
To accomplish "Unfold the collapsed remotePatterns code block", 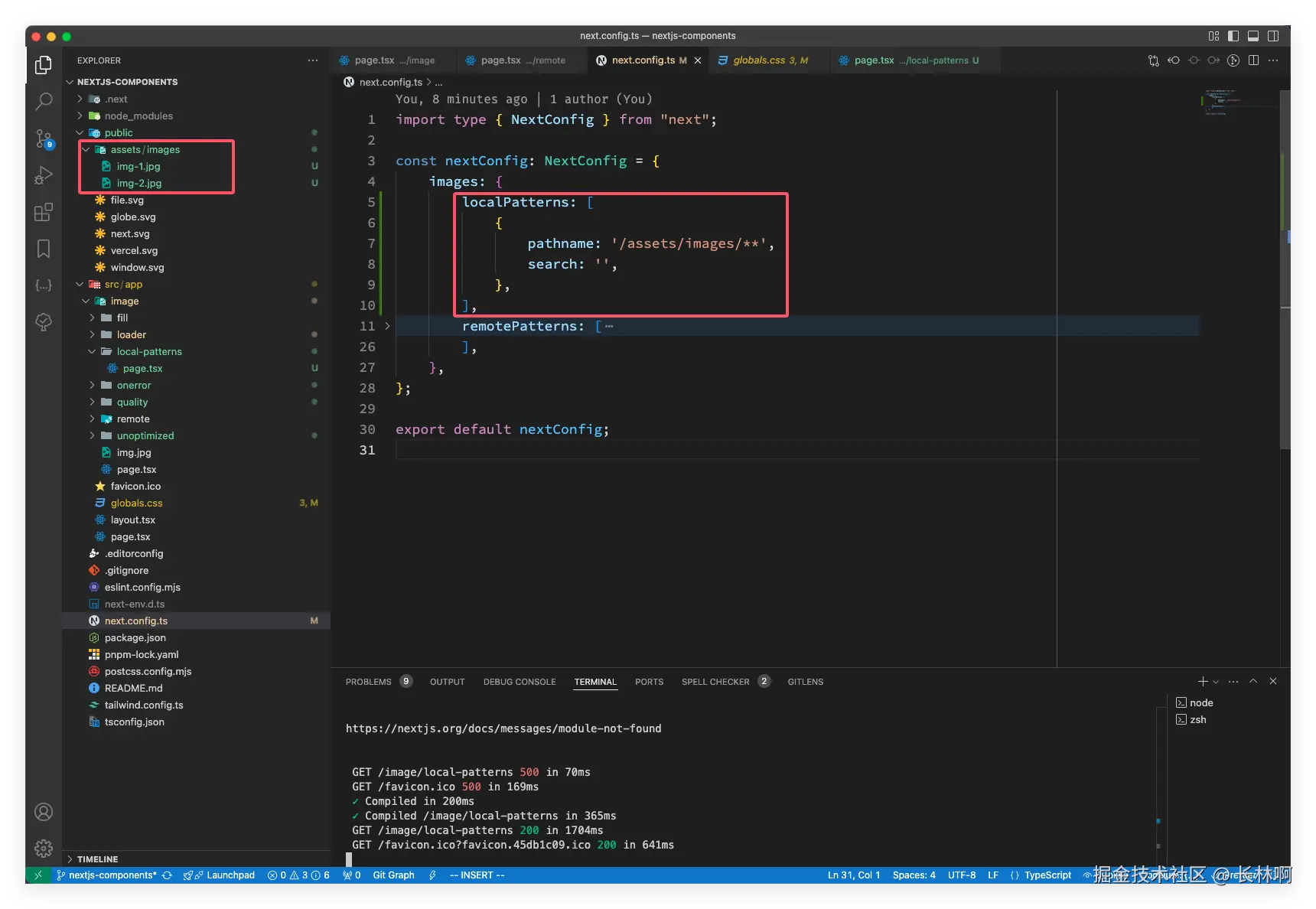I will click(x=387, y=327).
